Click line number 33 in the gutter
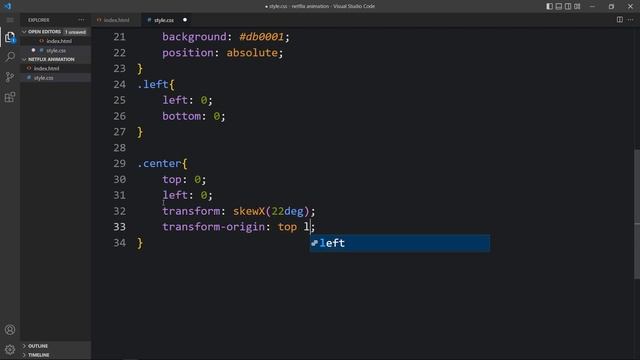The height and width of the screenshot is (360, 640). coord(120,227)
